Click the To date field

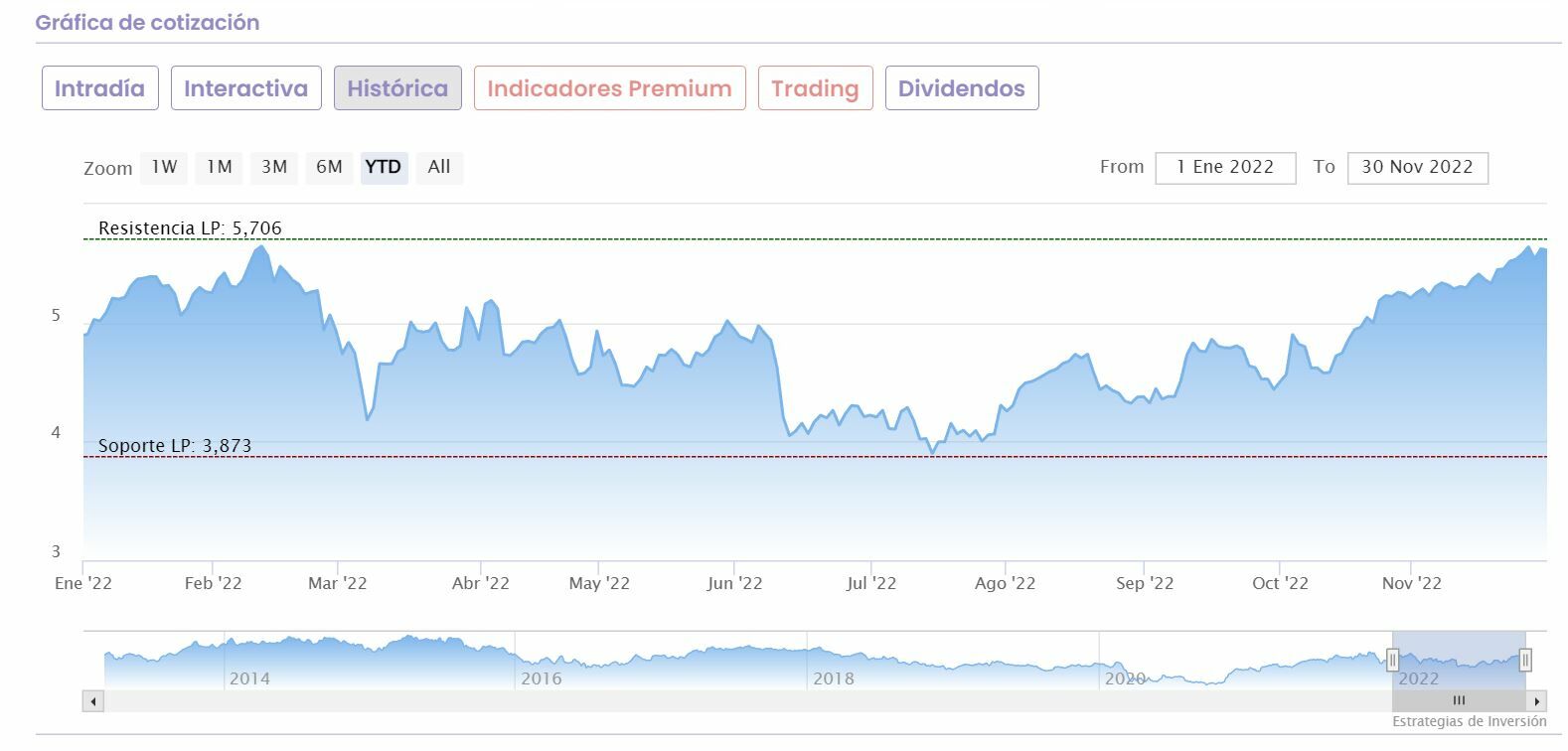(1417, 167)
